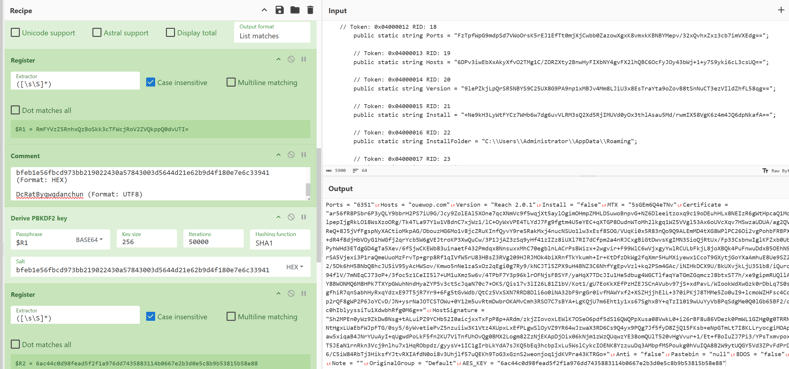Image resolution: width=789 pixels, height=369 pixels.
Task: Disable the Derive PBKDF2 key operation
Action: (x=291, y=218)
